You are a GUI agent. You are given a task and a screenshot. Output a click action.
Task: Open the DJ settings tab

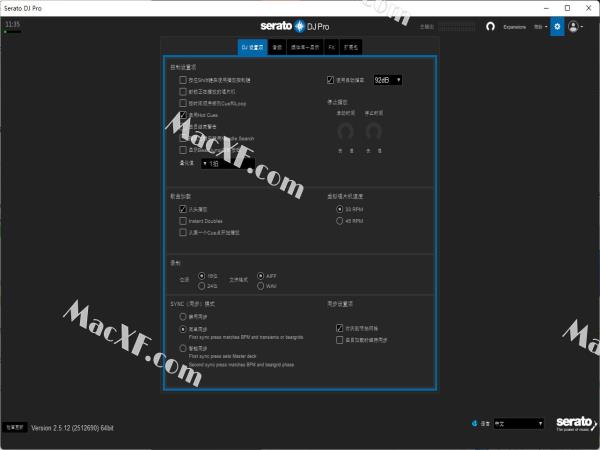click(x=253, y=47)
